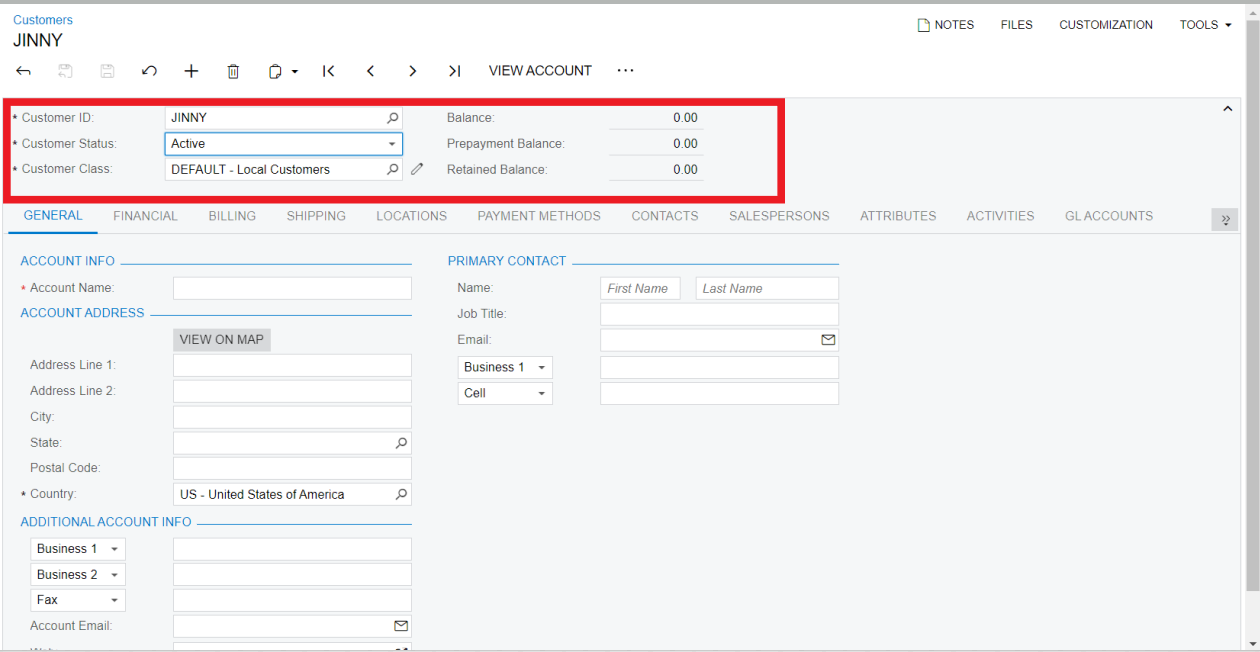Navigate to the last record arrow icon
1260x652 pixels.
[x=454, y=70]
